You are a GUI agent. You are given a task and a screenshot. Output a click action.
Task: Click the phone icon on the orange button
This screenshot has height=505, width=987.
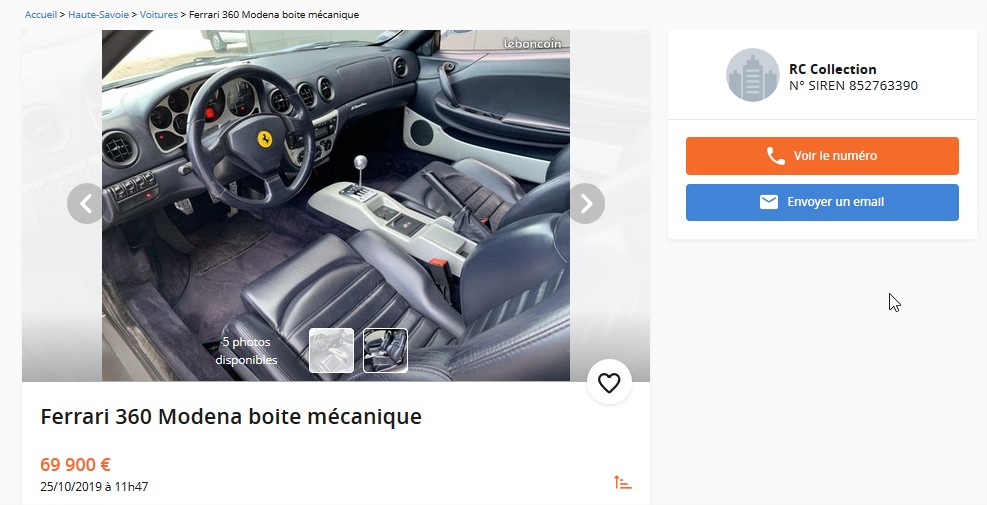click(x=776, y=156)
